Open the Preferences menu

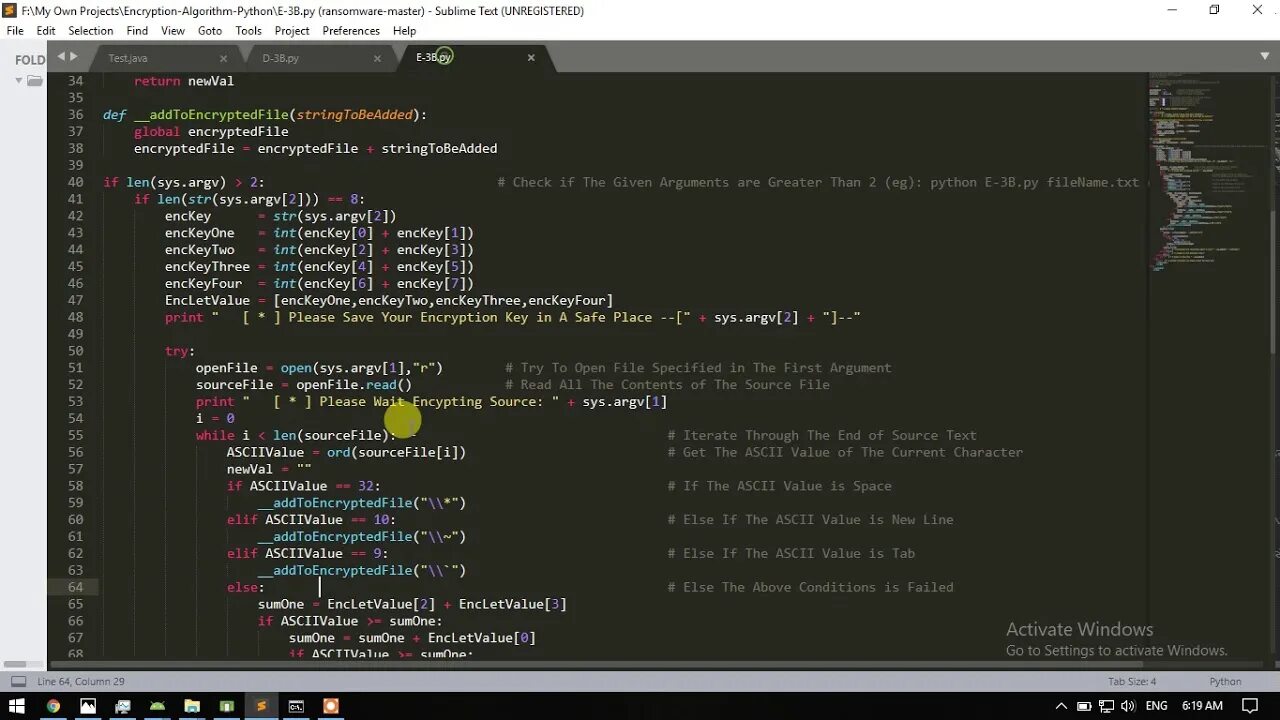click(351, 31)
